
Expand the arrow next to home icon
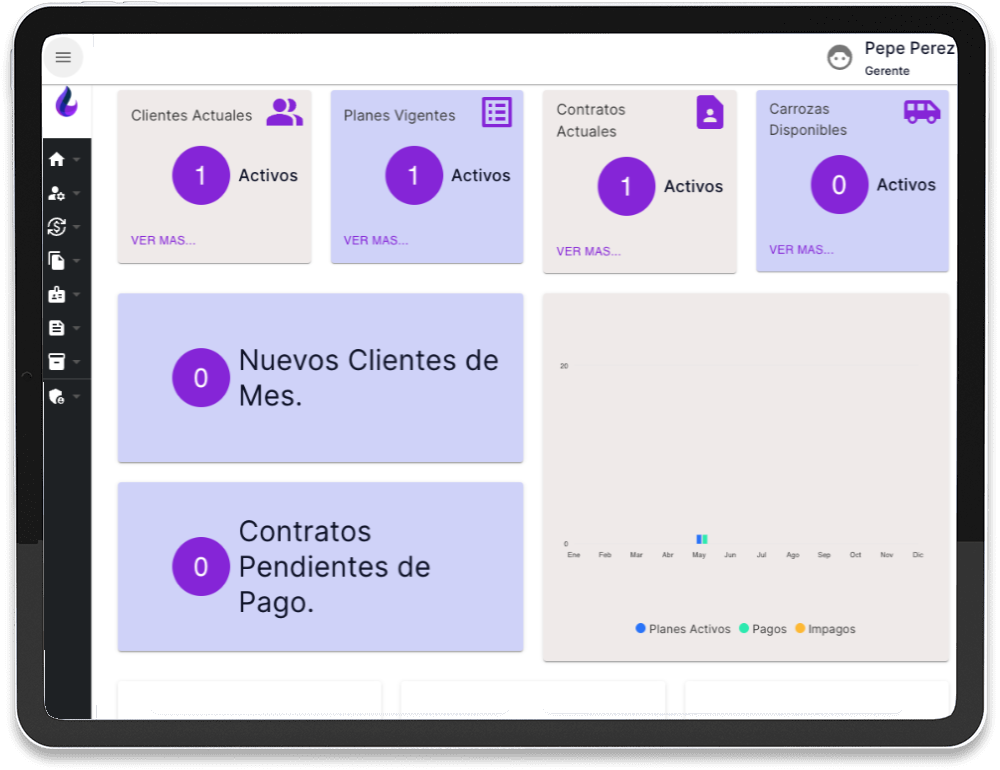[x=77, y=160]
